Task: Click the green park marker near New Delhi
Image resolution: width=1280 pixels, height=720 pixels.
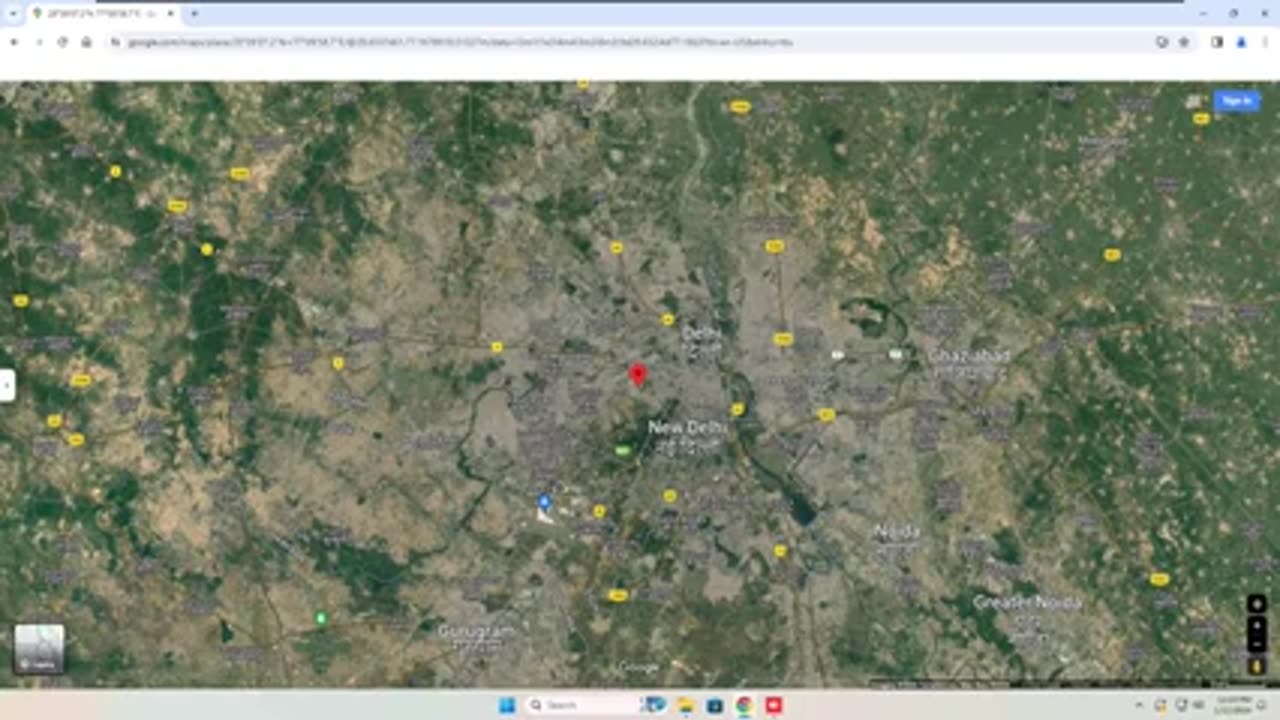Action: (623, 452)
